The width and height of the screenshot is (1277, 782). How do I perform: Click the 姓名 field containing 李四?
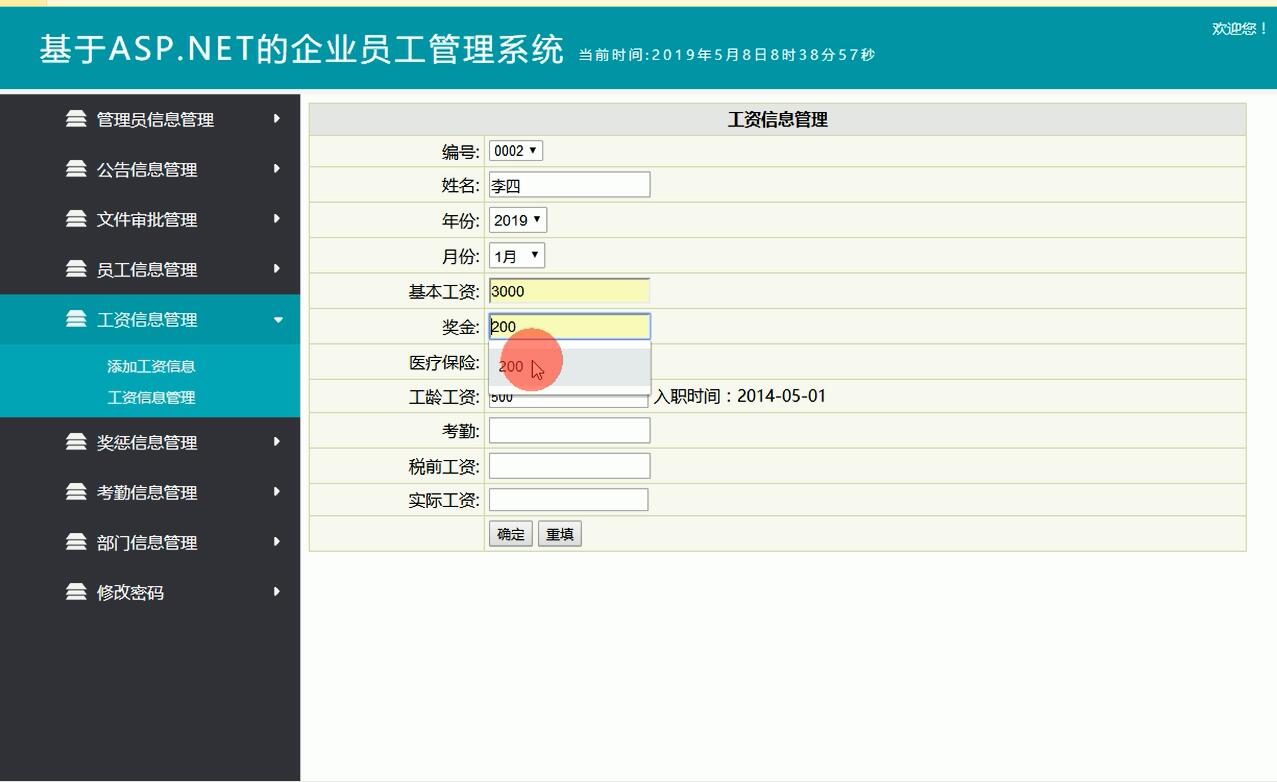pyautogui.click(x=569, y=185)
